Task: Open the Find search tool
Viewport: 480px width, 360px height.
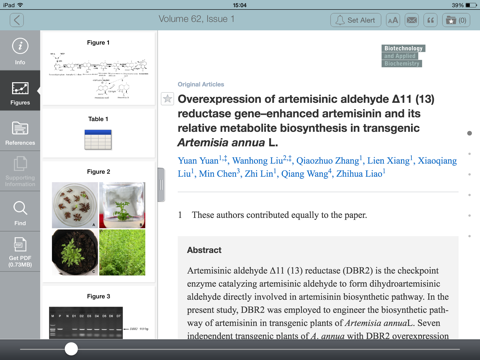Action: [20, 212]
